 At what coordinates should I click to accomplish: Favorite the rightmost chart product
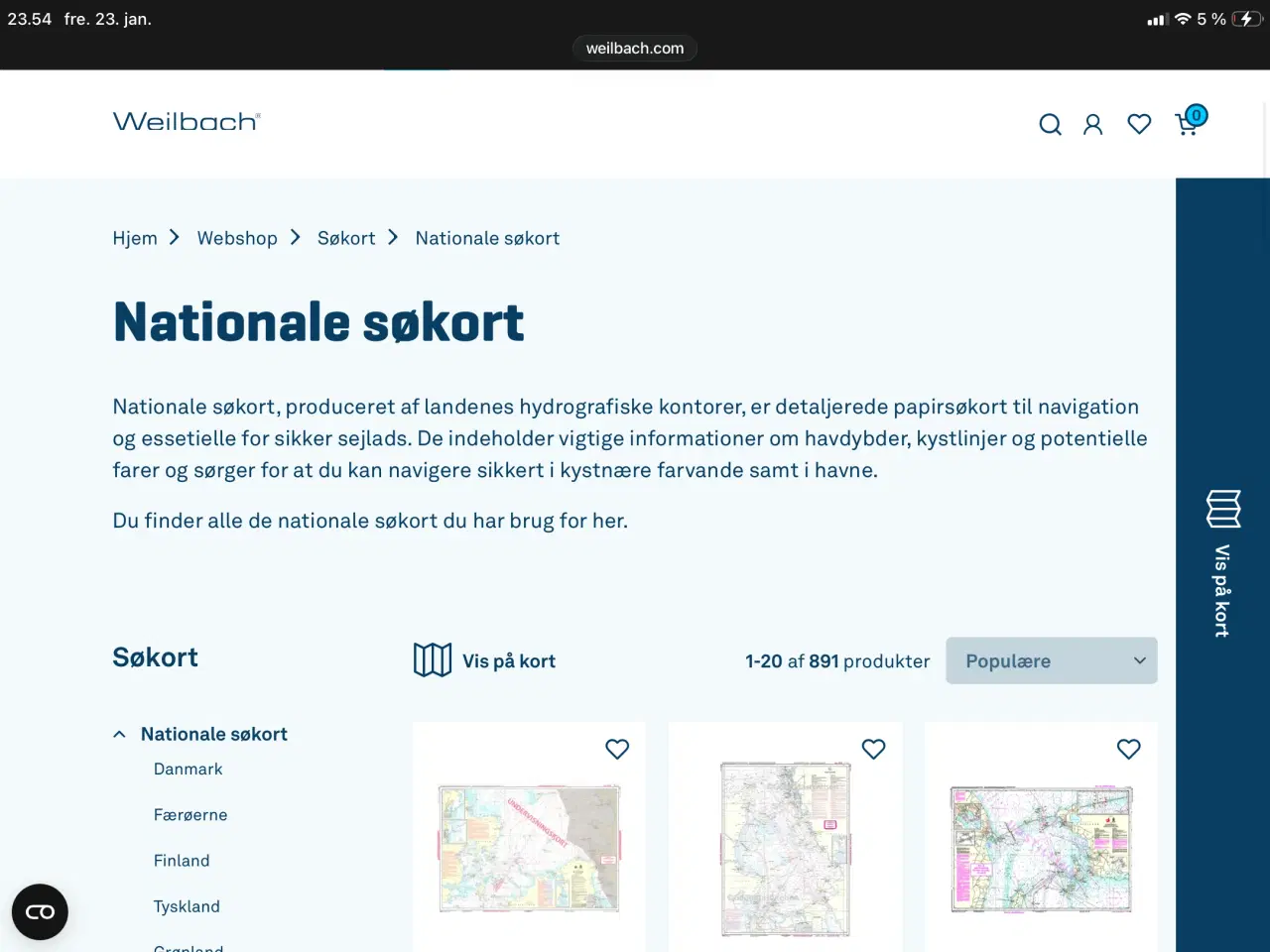click(1128, 749)
